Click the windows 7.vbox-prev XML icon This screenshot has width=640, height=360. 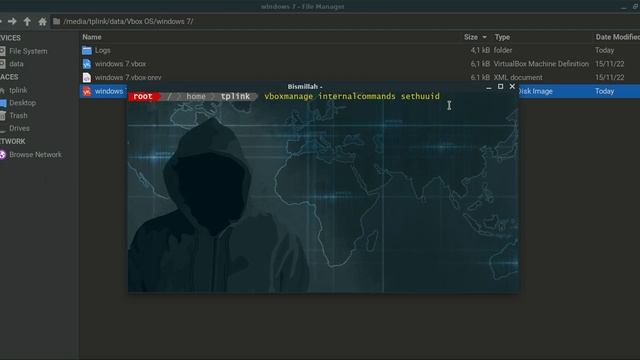click(x=87, y=77)
